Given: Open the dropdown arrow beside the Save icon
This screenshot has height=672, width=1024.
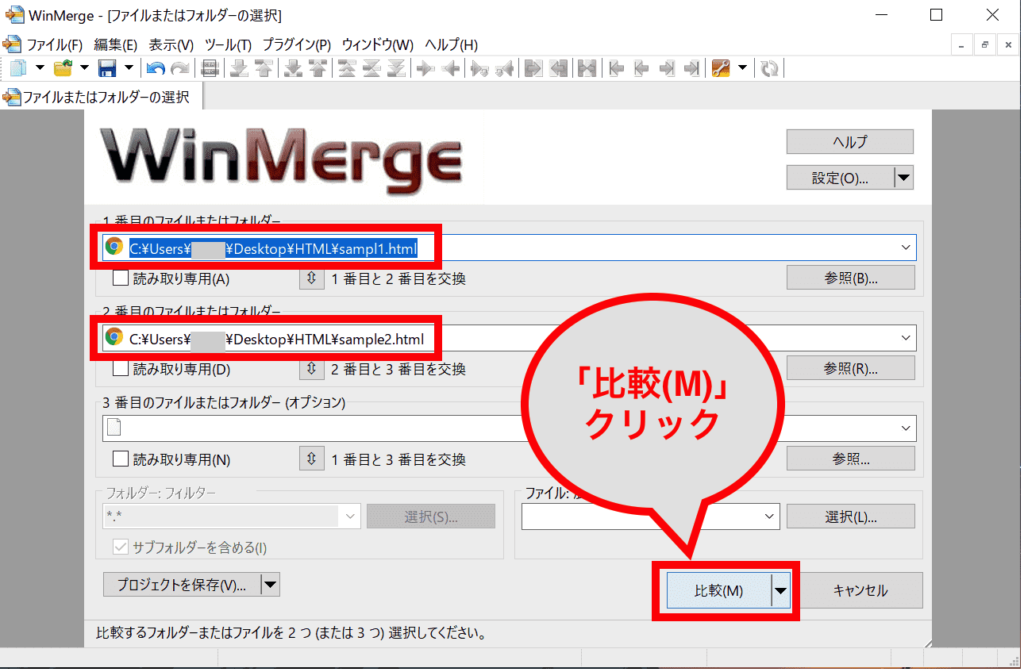Looking at the screenshot, I should coord(129,68).
